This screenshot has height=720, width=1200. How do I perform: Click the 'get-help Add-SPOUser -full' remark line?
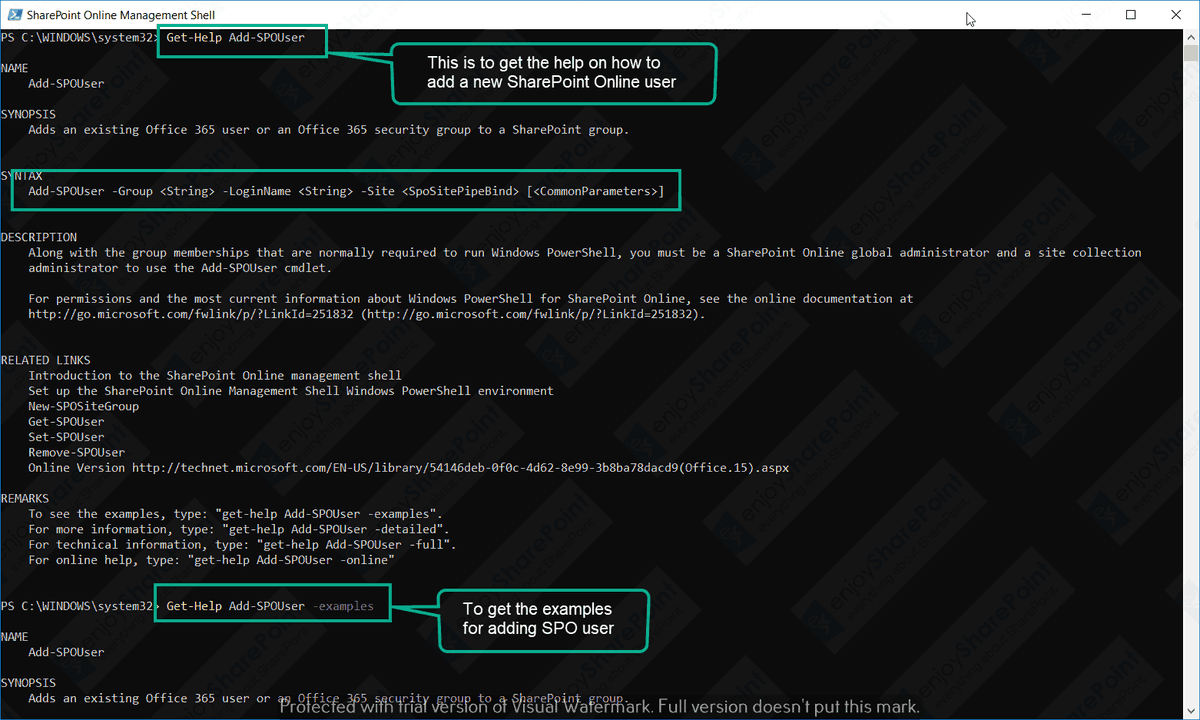tap(243, 545)
